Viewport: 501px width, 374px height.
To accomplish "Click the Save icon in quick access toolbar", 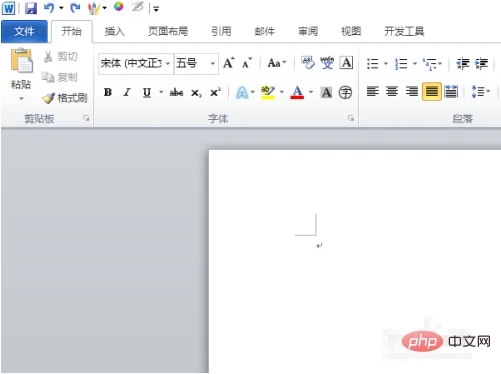I will point(31,8).
